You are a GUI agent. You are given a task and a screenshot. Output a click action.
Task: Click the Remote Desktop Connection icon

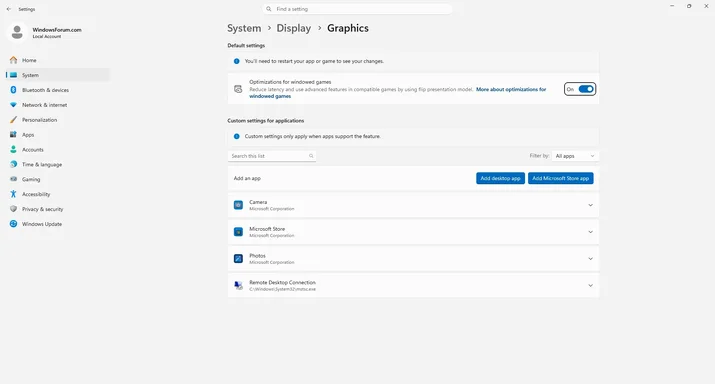(238, 285)
